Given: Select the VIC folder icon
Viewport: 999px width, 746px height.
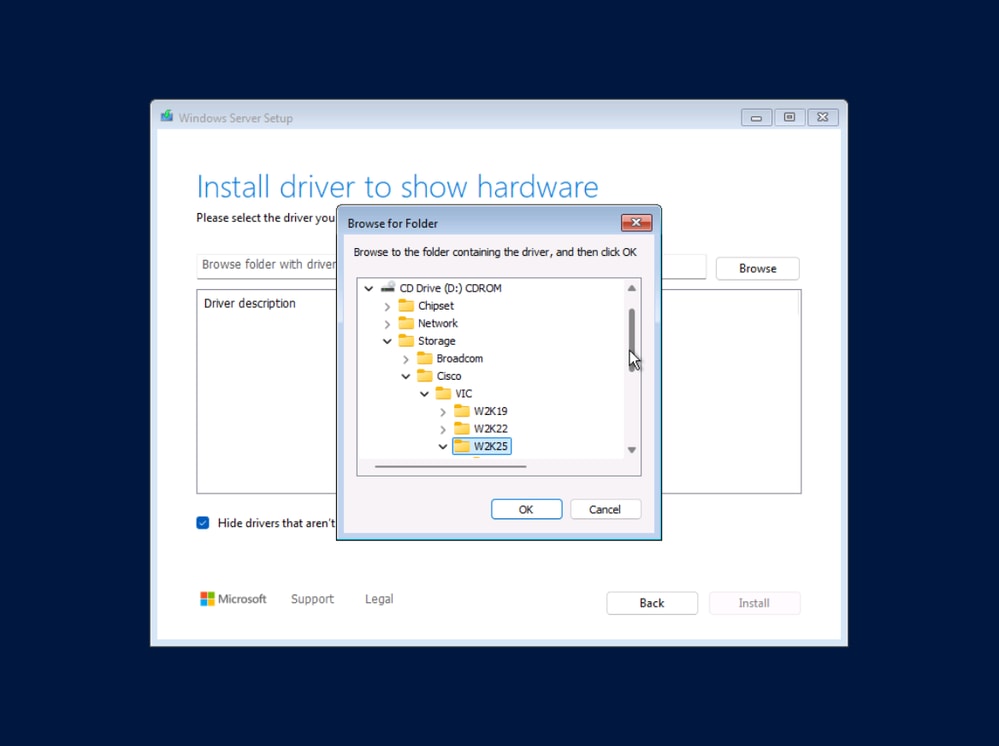Looking at the screenshot, I should 443,393.
